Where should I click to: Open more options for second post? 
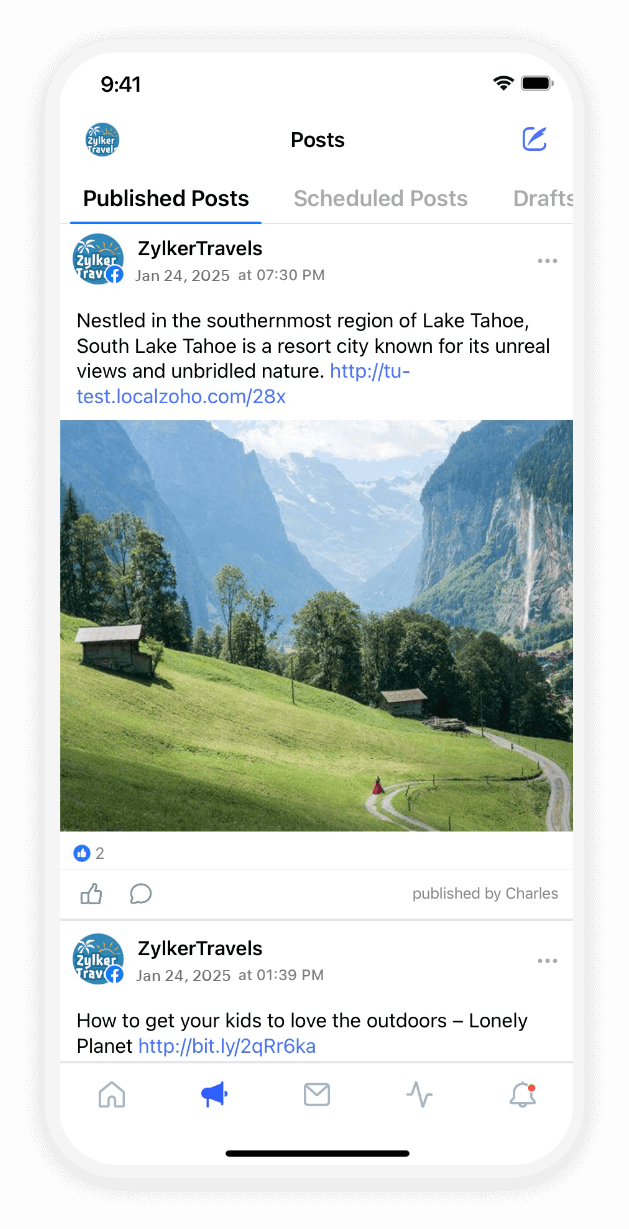pos(547,961)
